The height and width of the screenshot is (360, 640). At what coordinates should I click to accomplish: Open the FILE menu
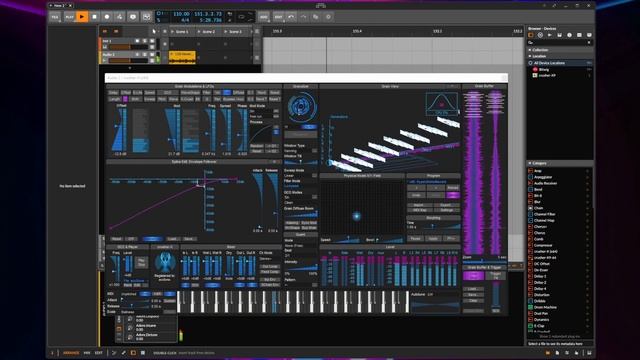click(x=55, y=17)
